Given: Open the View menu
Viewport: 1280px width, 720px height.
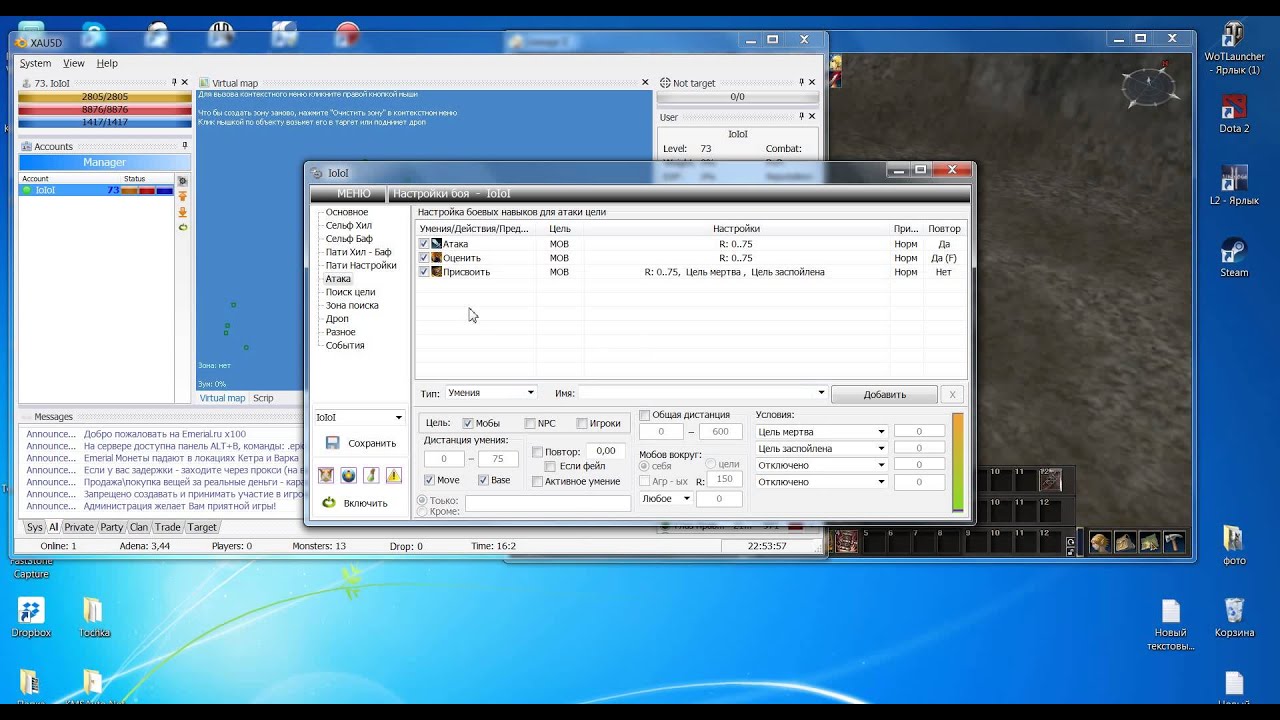Looking at the screenshot, I should coord(74,63).
